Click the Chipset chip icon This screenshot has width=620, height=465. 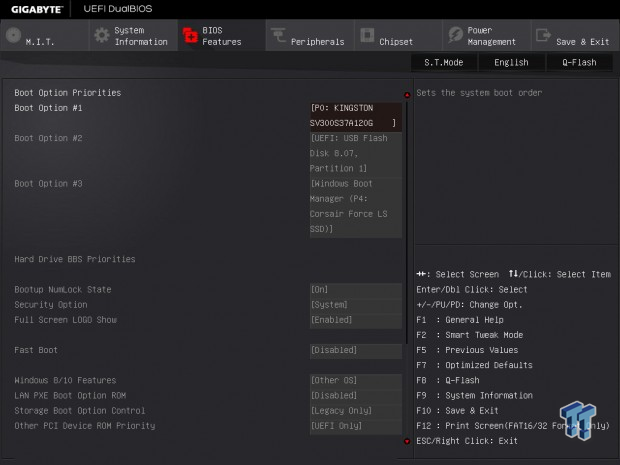click(x=367, y=35)
